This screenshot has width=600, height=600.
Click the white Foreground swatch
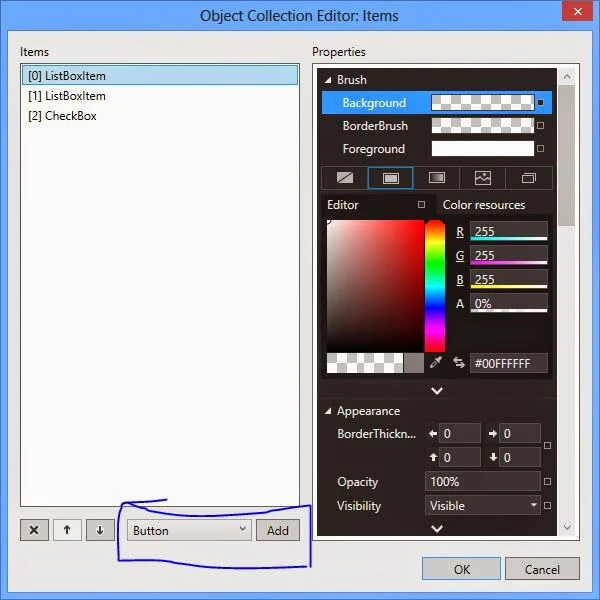[483, 148]
